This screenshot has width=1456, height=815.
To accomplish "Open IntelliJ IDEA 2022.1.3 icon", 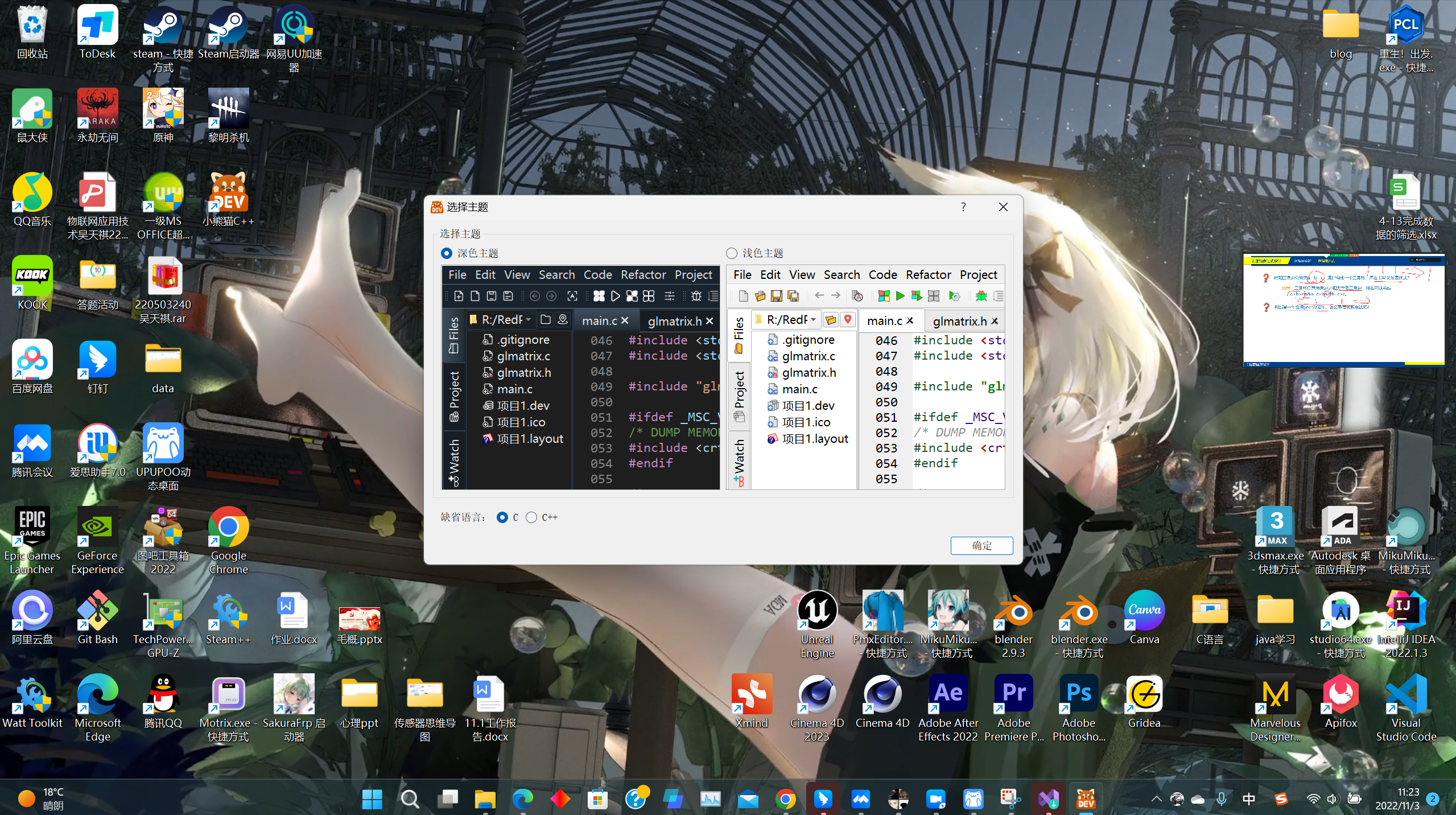I will click(1406, 624).
